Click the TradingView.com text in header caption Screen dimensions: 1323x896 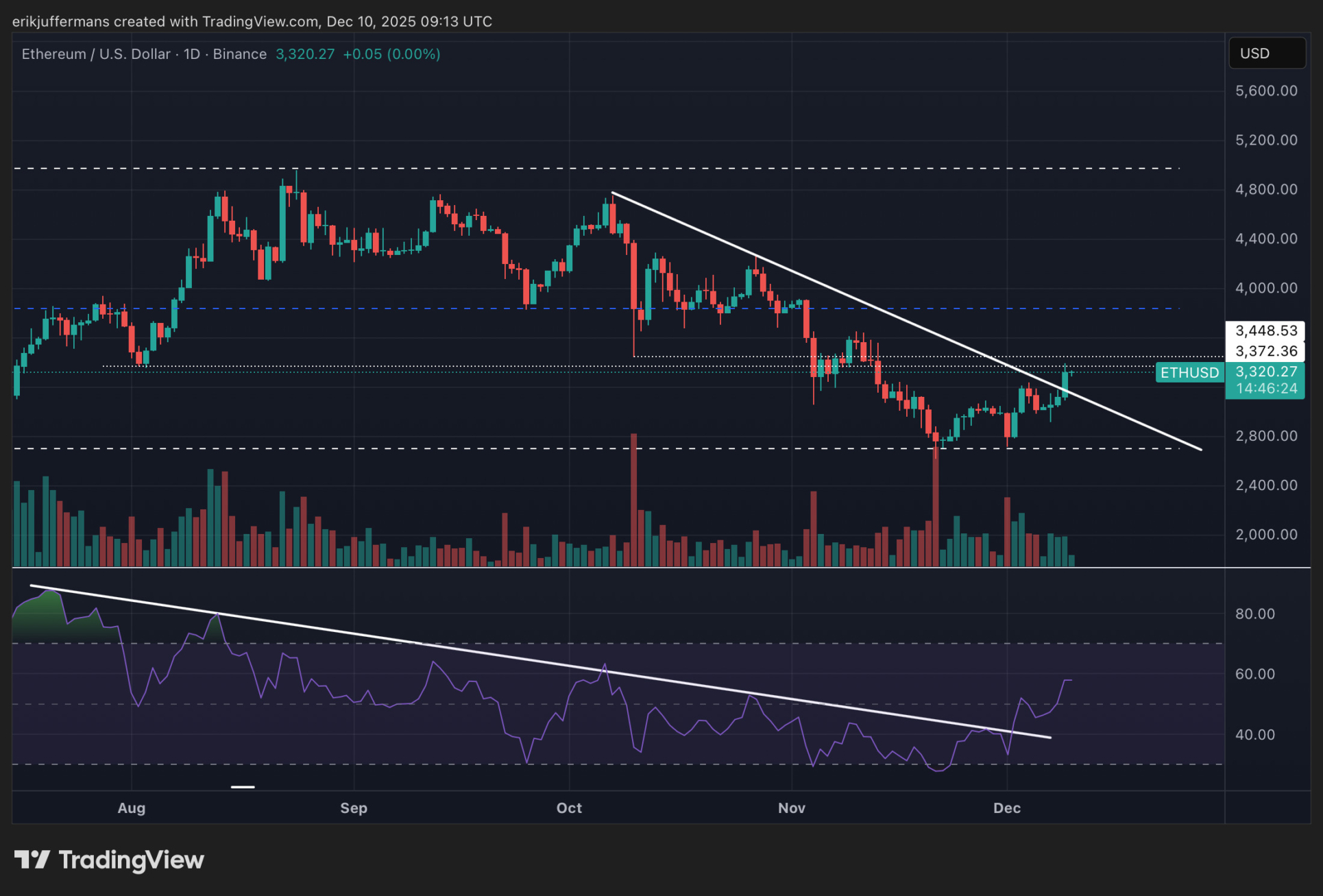coord(260,21)
